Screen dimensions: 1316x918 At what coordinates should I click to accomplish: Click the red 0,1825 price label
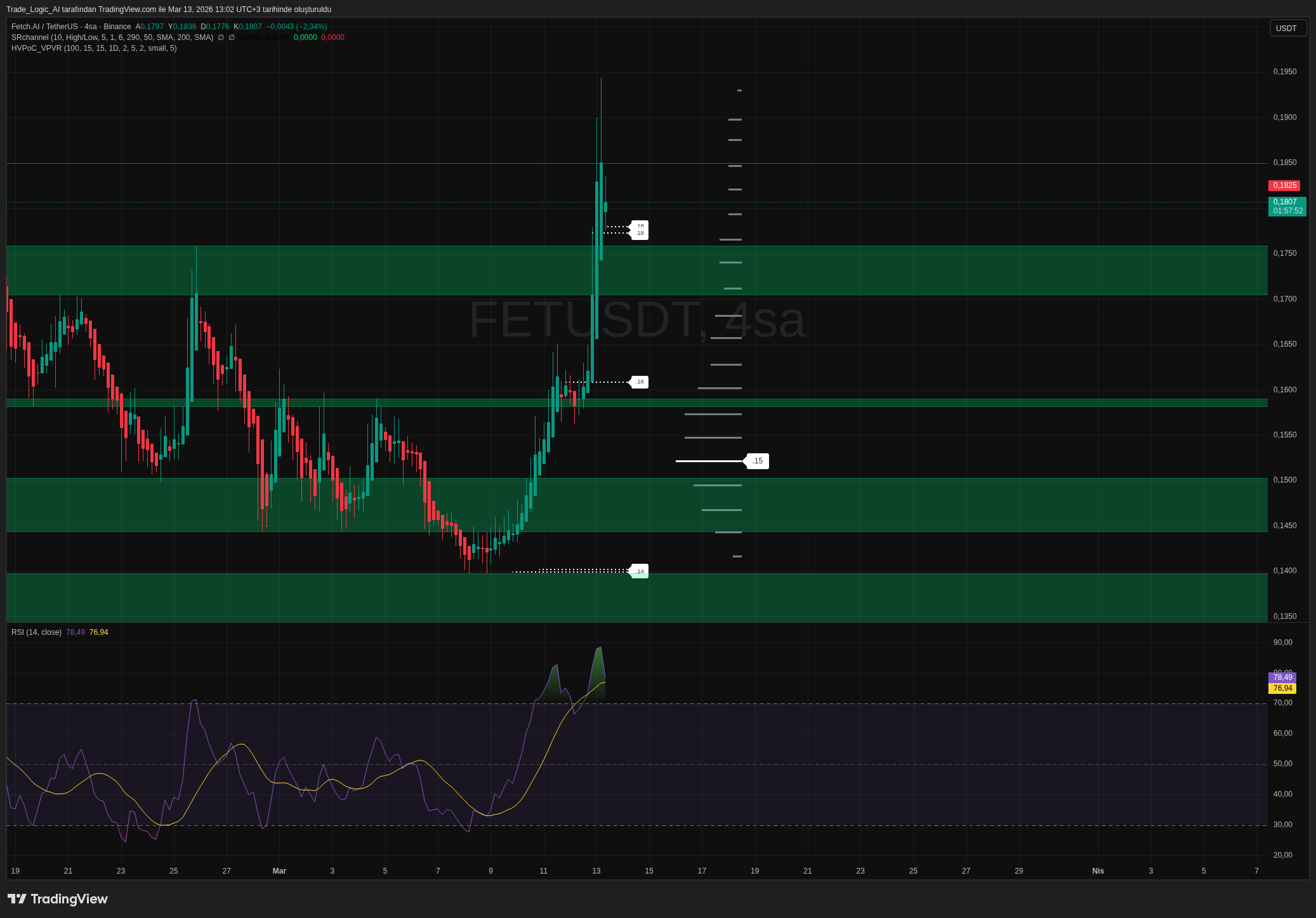pyautogui.click(x=1284, y=185)
